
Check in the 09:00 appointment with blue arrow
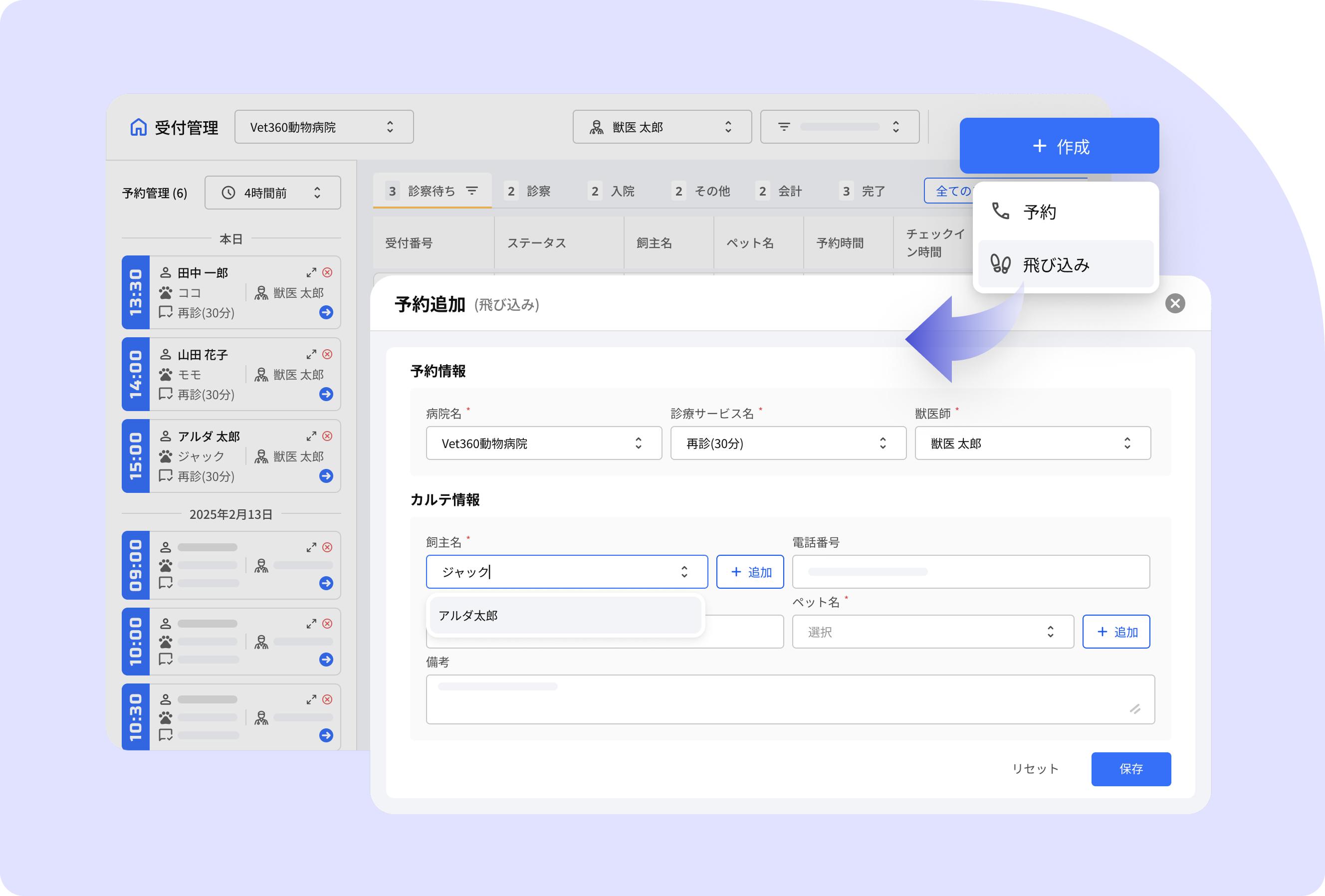point(326,583)
